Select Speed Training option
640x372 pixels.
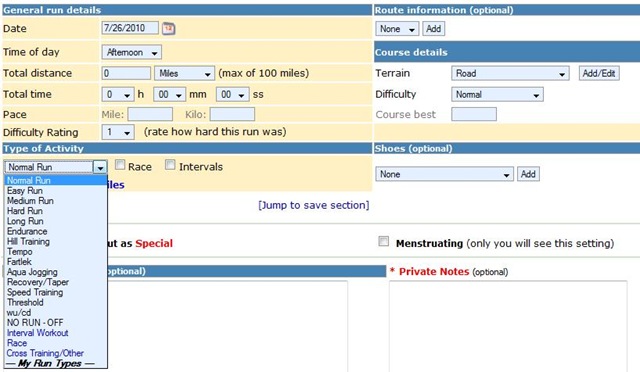[x=56, y=292]
